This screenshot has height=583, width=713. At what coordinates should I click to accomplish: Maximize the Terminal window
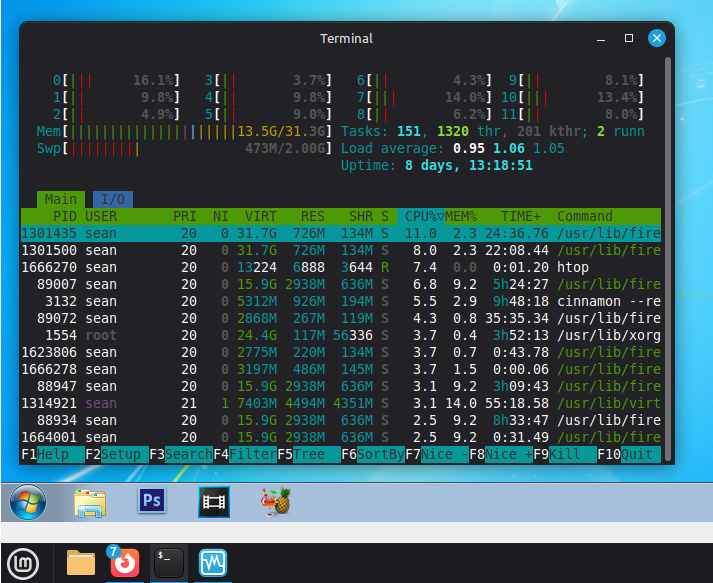click(x=629, y=38)
